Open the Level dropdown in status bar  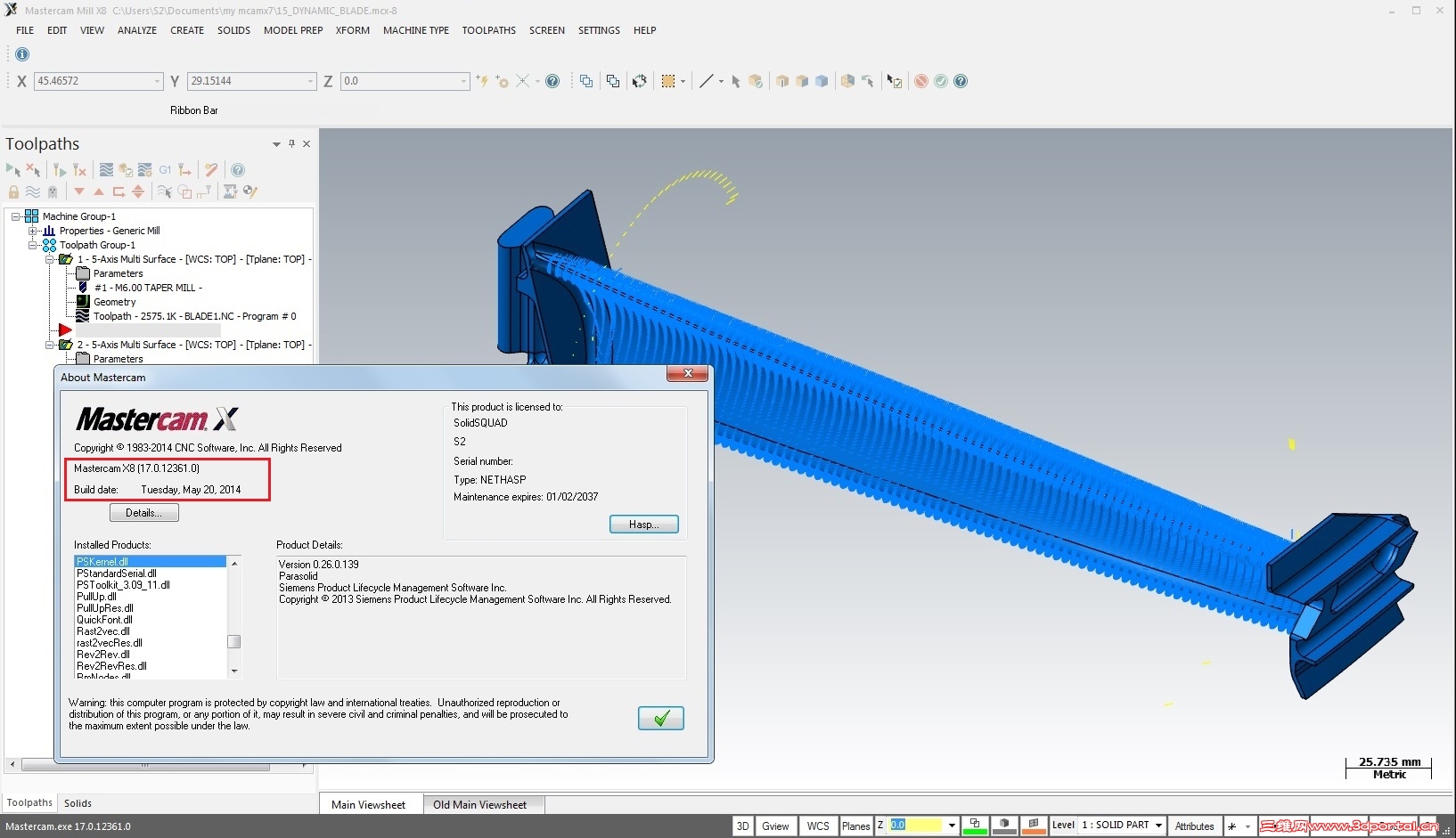1158,826
